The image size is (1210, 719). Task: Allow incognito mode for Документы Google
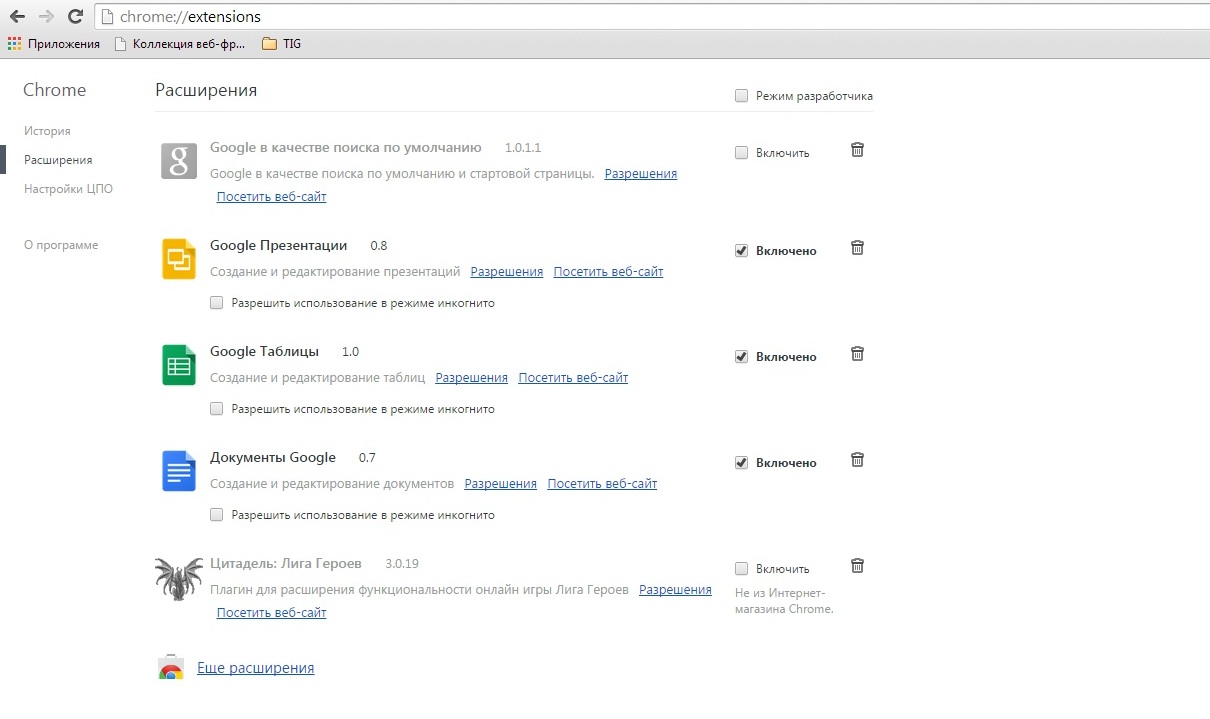217,515
